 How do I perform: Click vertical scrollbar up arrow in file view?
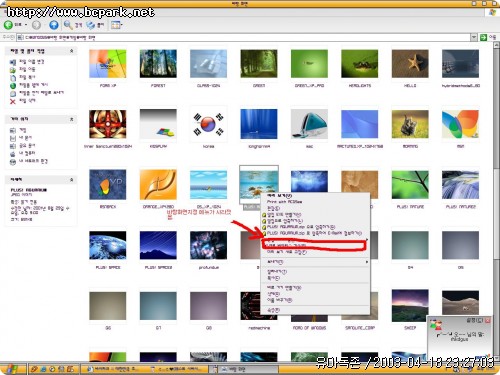(497, 45)
